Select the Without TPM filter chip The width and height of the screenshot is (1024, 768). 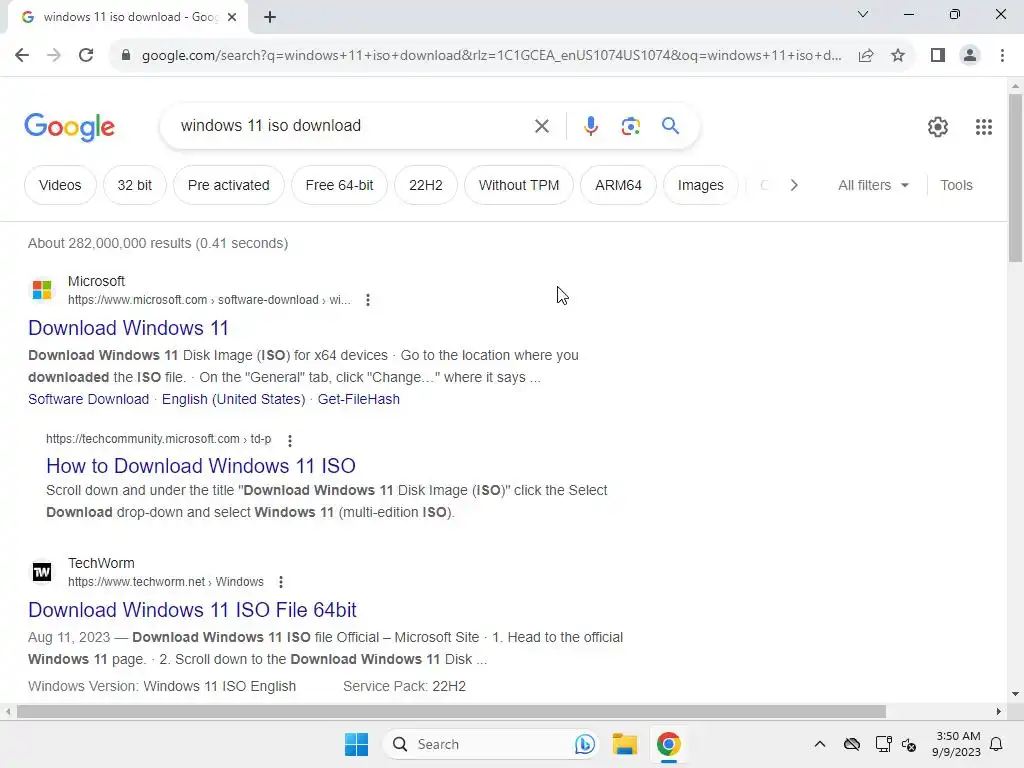pyautogui.click(x=519, y=185)
